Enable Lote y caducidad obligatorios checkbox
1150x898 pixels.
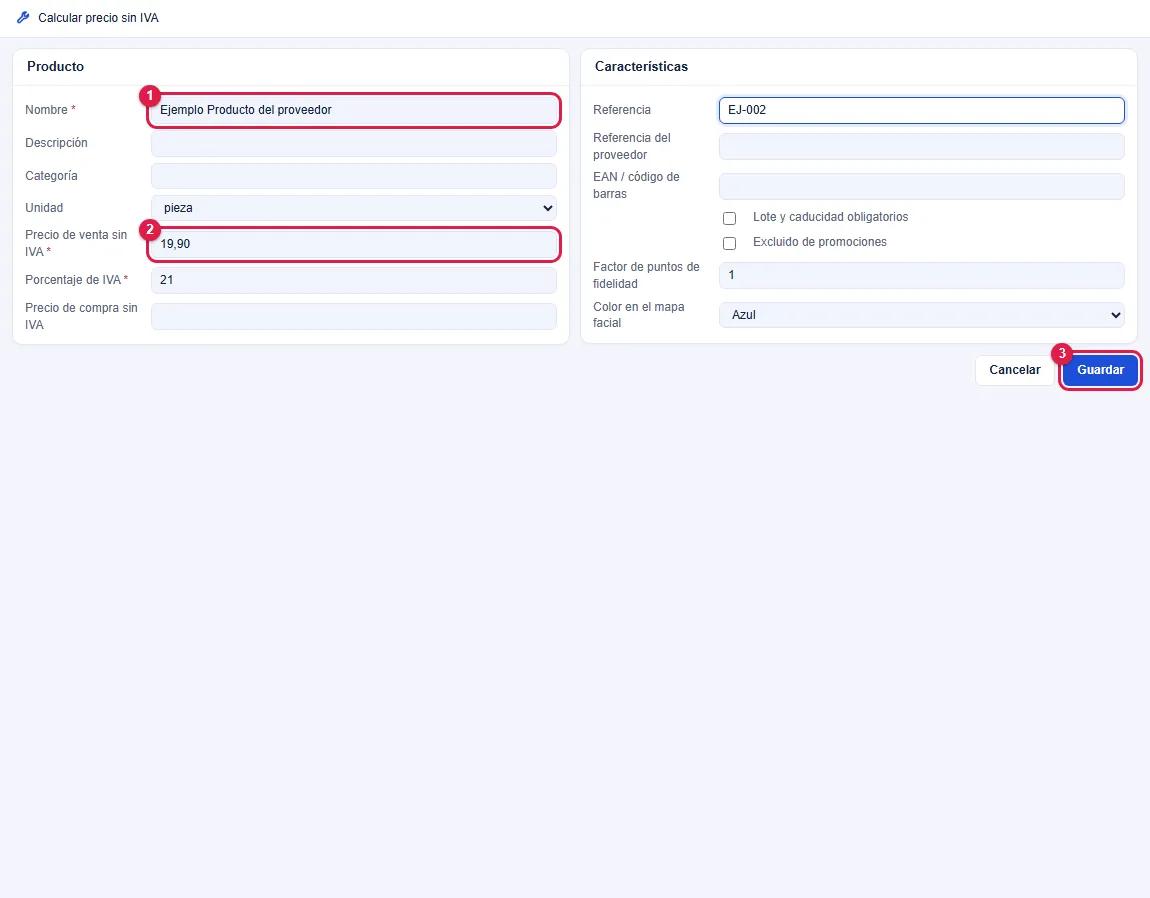(x=729, y=218)
